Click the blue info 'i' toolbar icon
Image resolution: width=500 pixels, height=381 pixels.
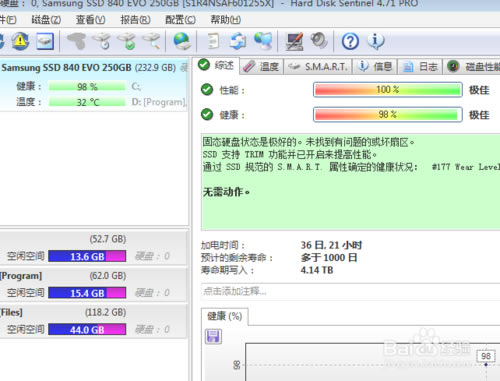[376, 41]
